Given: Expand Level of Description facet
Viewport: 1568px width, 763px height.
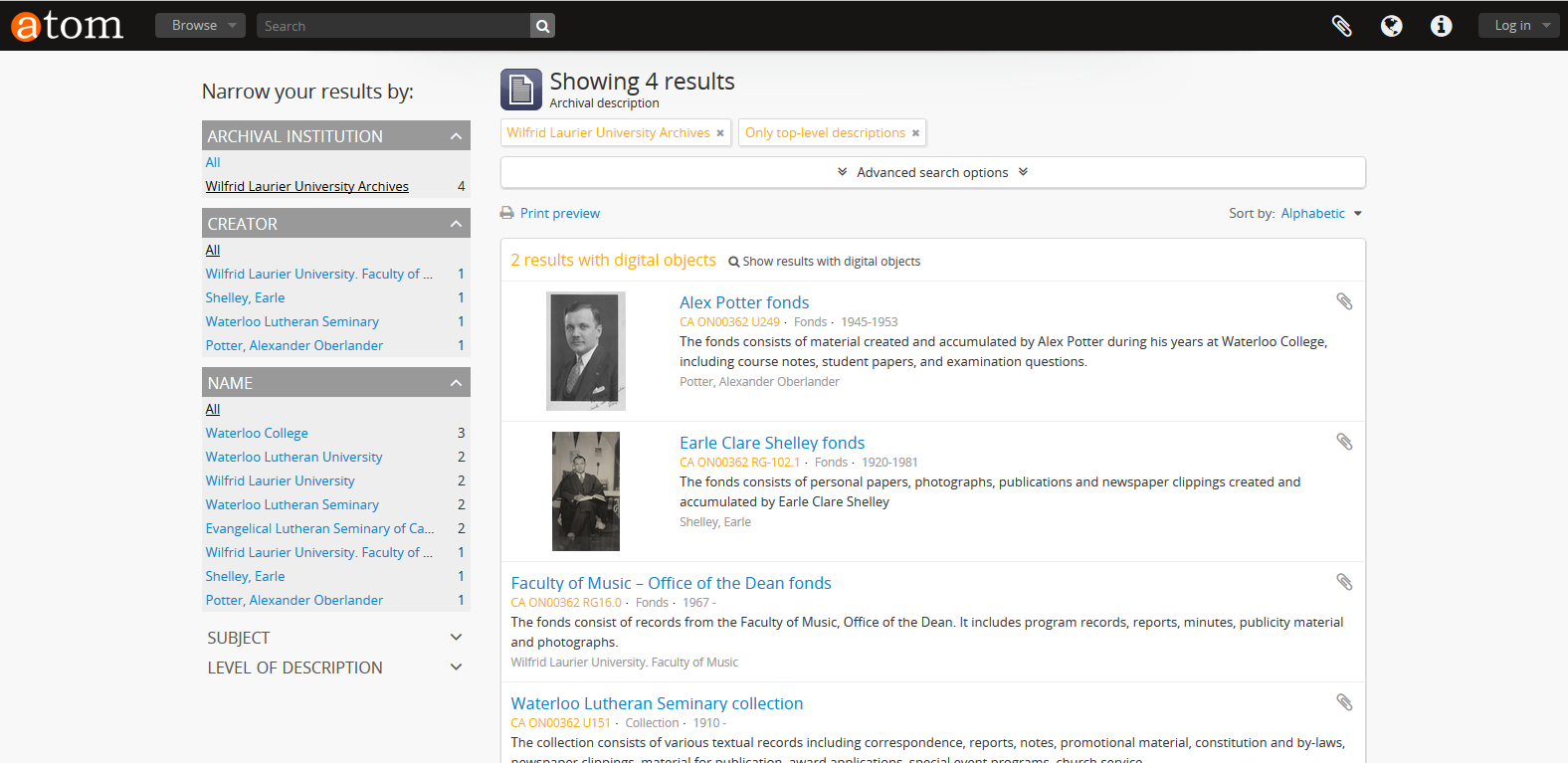Looking at the screenshot, I should (335, 668).
